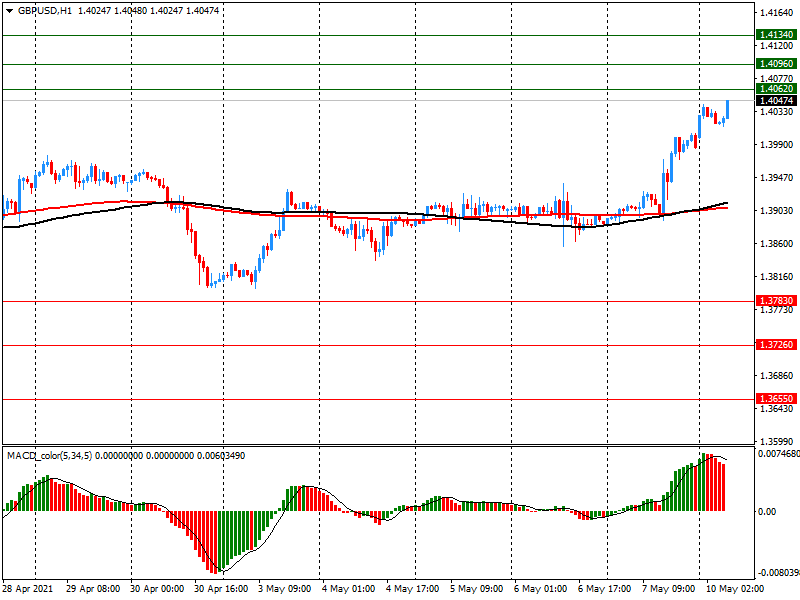Select the green 1.40620 price level label

tap(776, 89)
